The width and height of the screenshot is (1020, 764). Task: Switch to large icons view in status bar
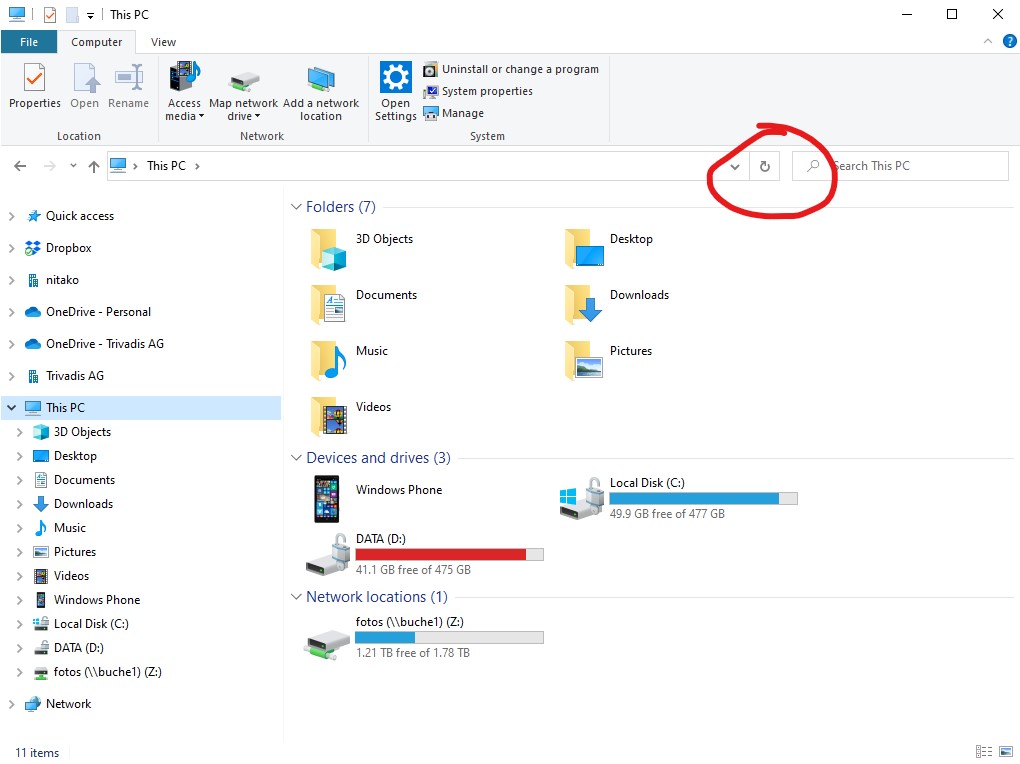click(1006, 752)
